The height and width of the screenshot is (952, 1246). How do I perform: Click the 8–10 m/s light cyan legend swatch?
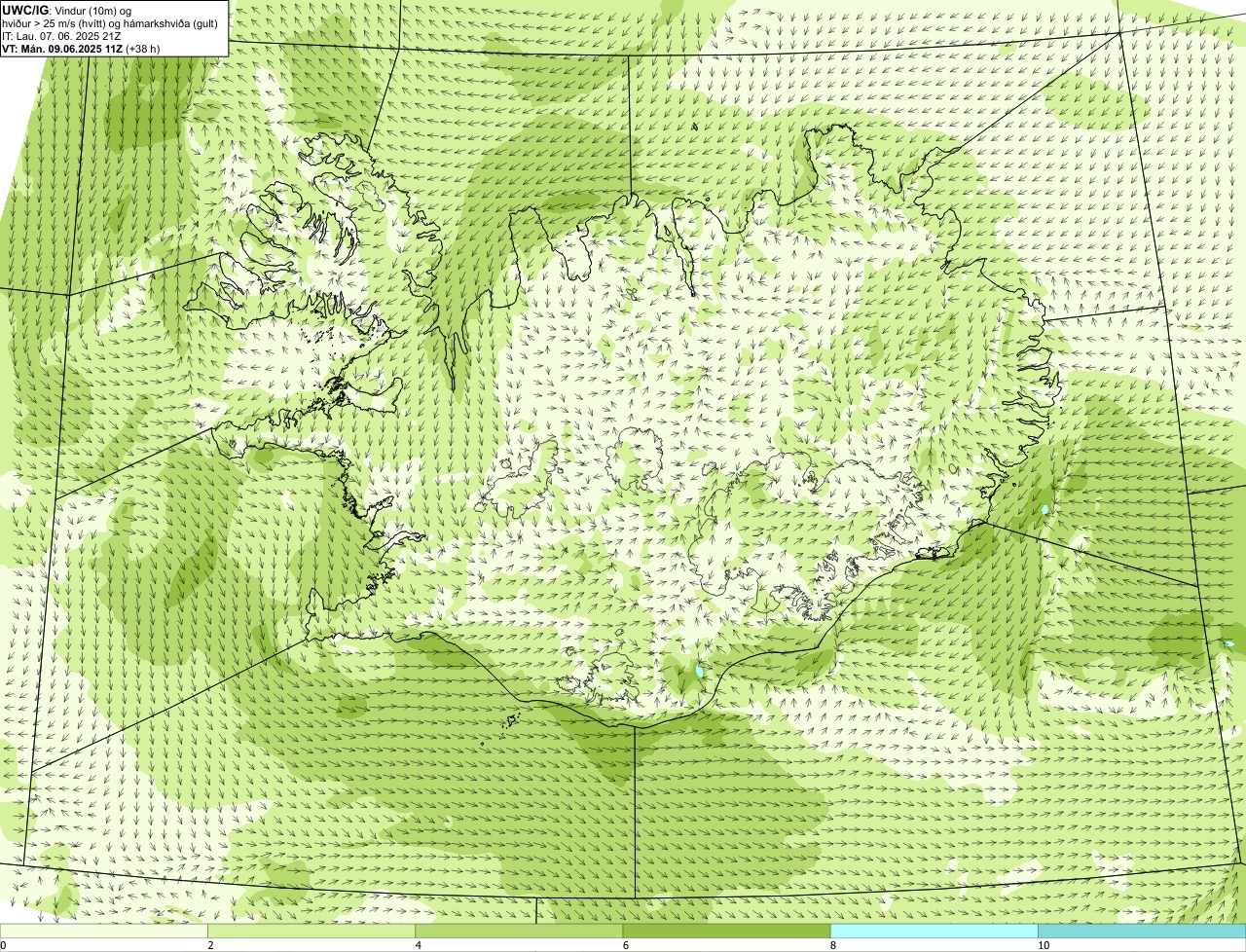[934, 932]
